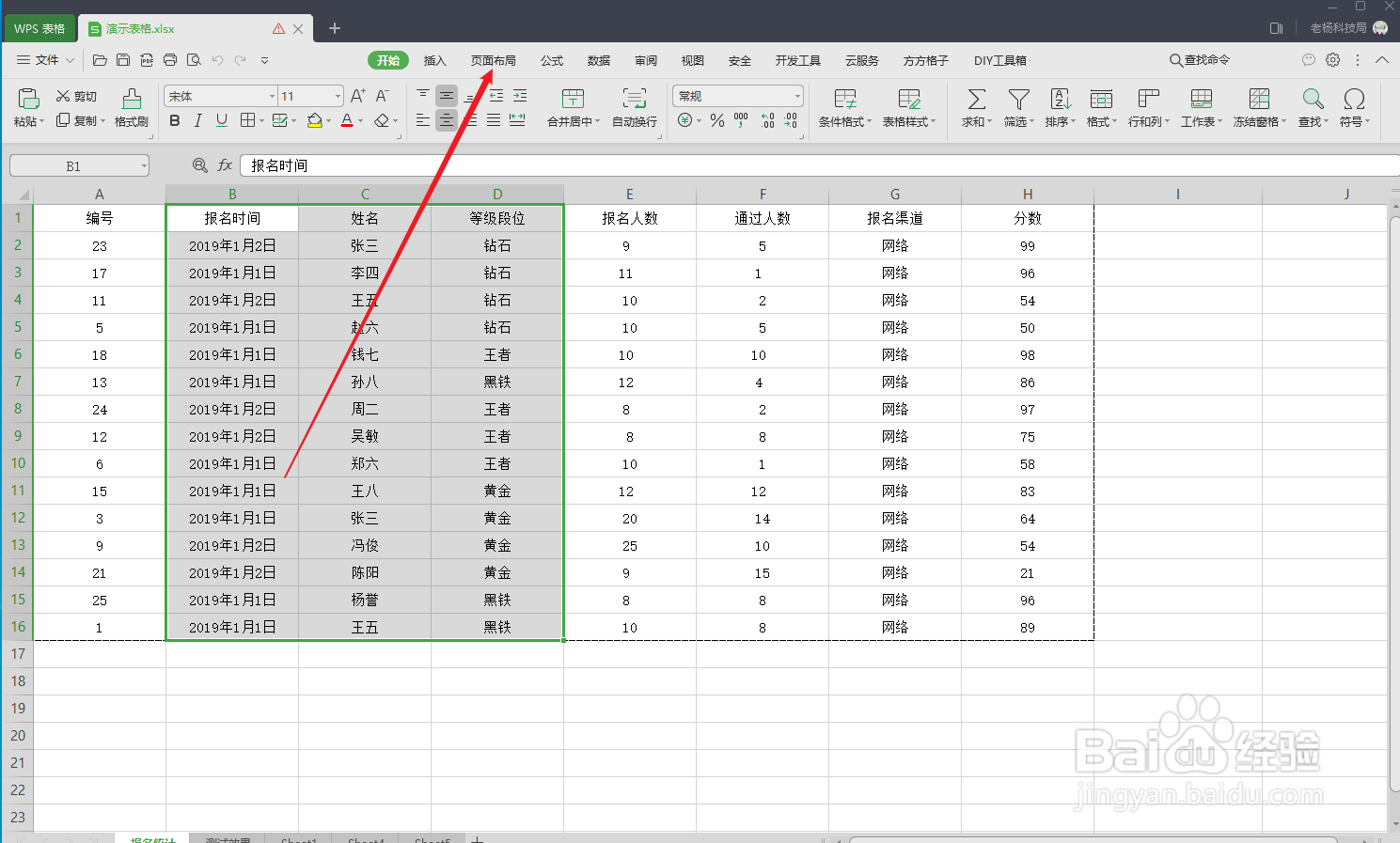
Task: Click the red font color A
Action: [347, 120]
